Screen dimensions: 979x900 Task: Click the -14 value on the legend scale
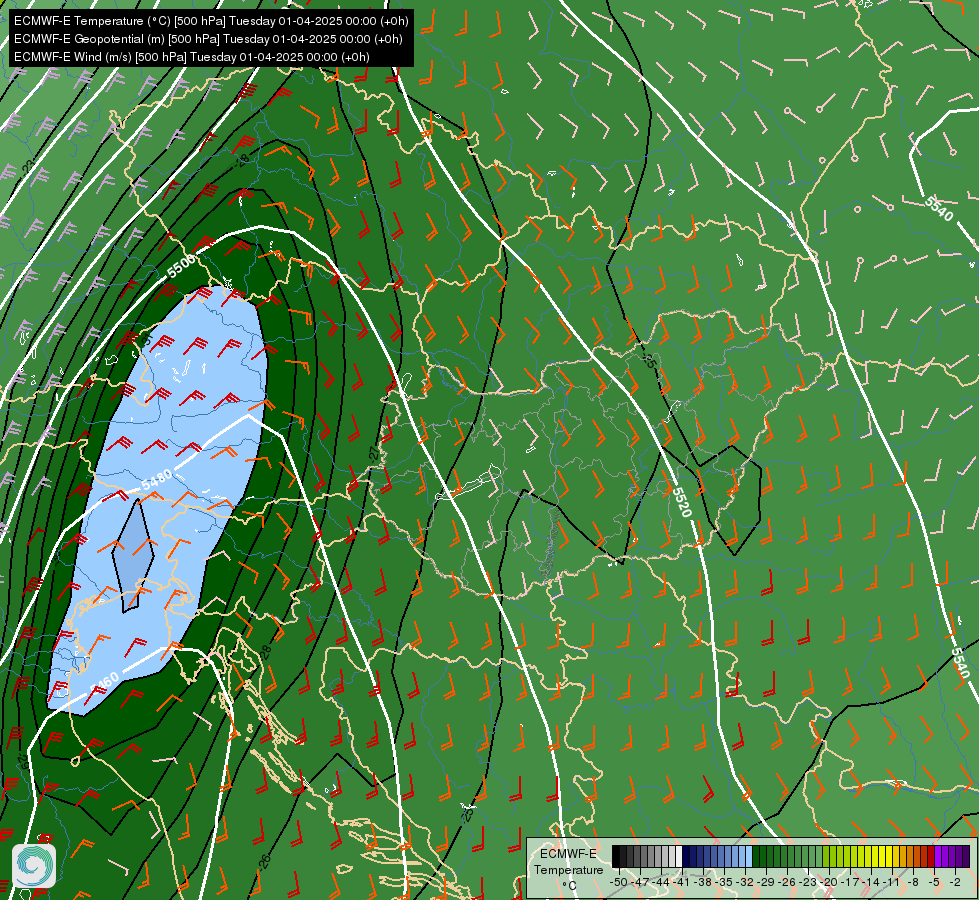coord(872,882)
